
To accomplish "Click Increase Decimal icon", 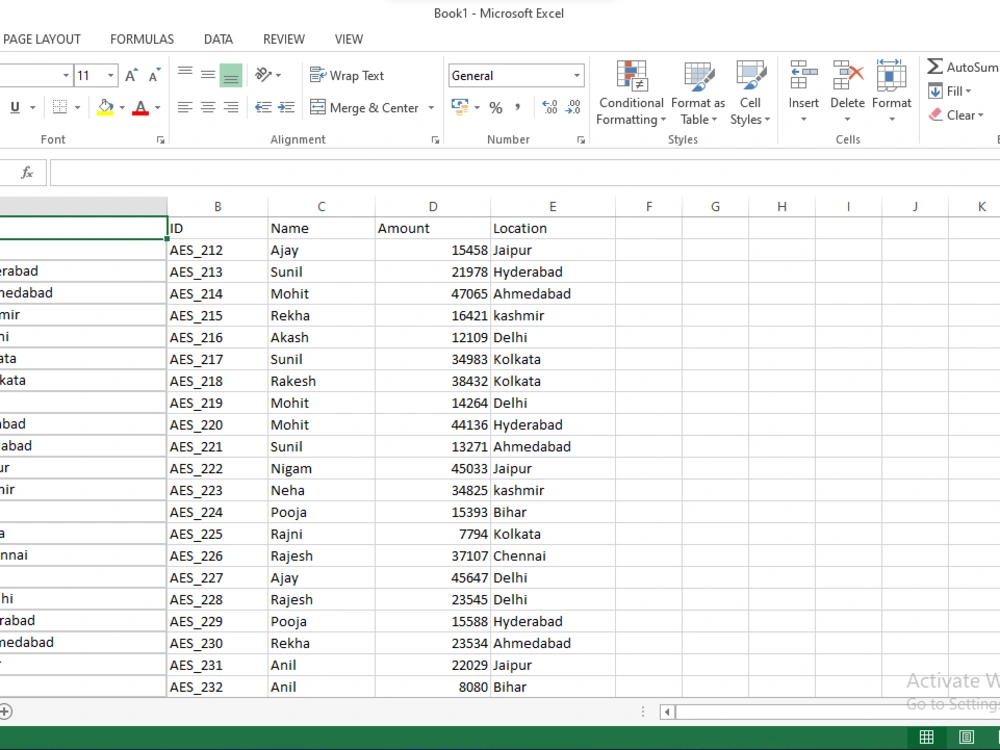I will [x=550, y=107].
